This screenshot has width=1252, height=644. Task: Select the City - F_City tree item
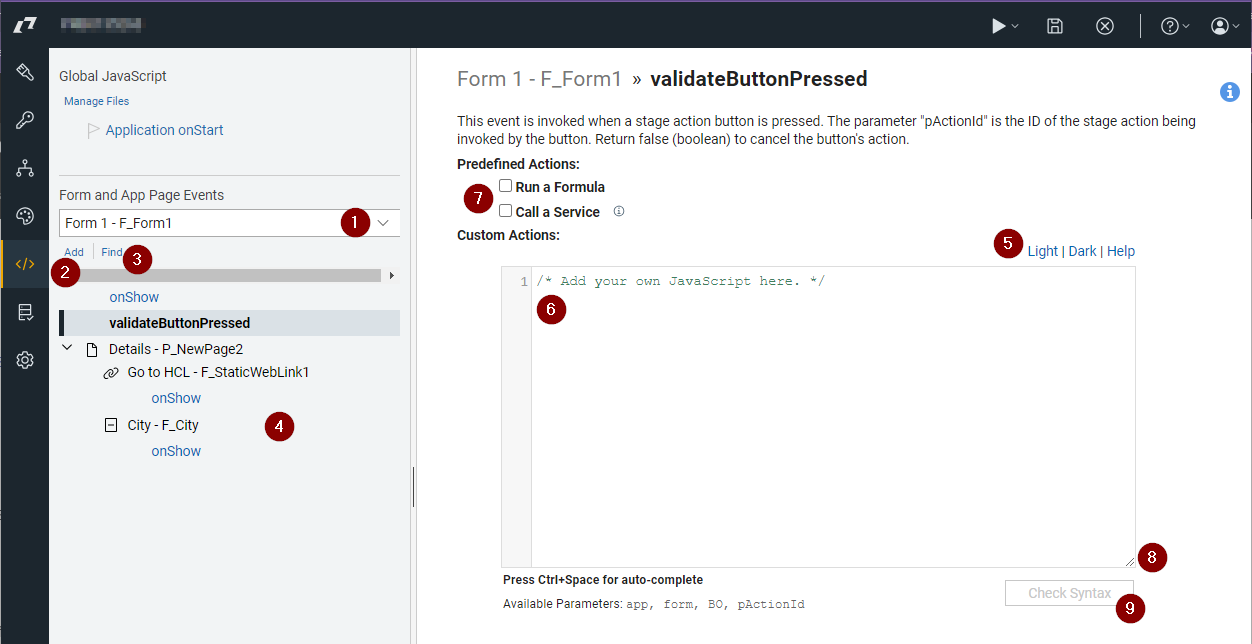(x=163, y=425)
